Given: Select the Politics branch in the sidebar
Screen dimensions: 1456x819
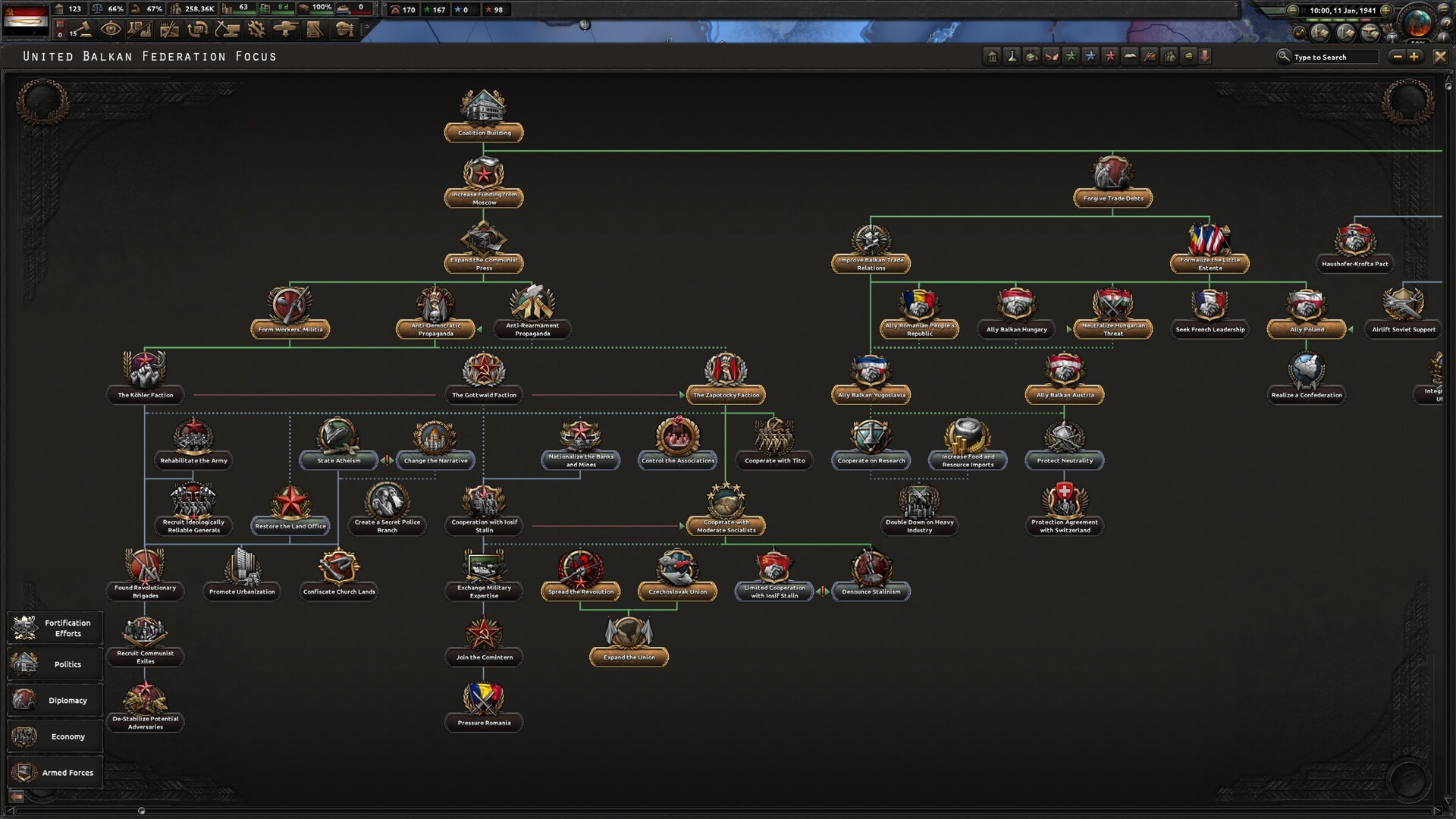Looking at the screenshot, I should [x=55, y=664].
